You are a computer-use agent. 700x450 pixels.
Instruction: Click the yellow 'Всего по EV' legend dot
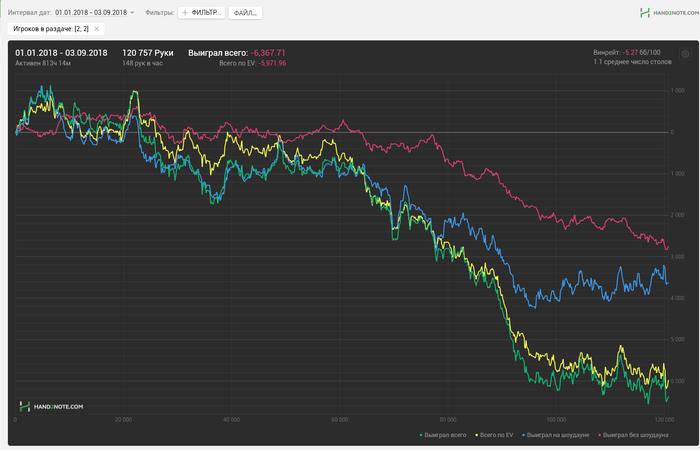pyautogui.click(x=477, y=435)
